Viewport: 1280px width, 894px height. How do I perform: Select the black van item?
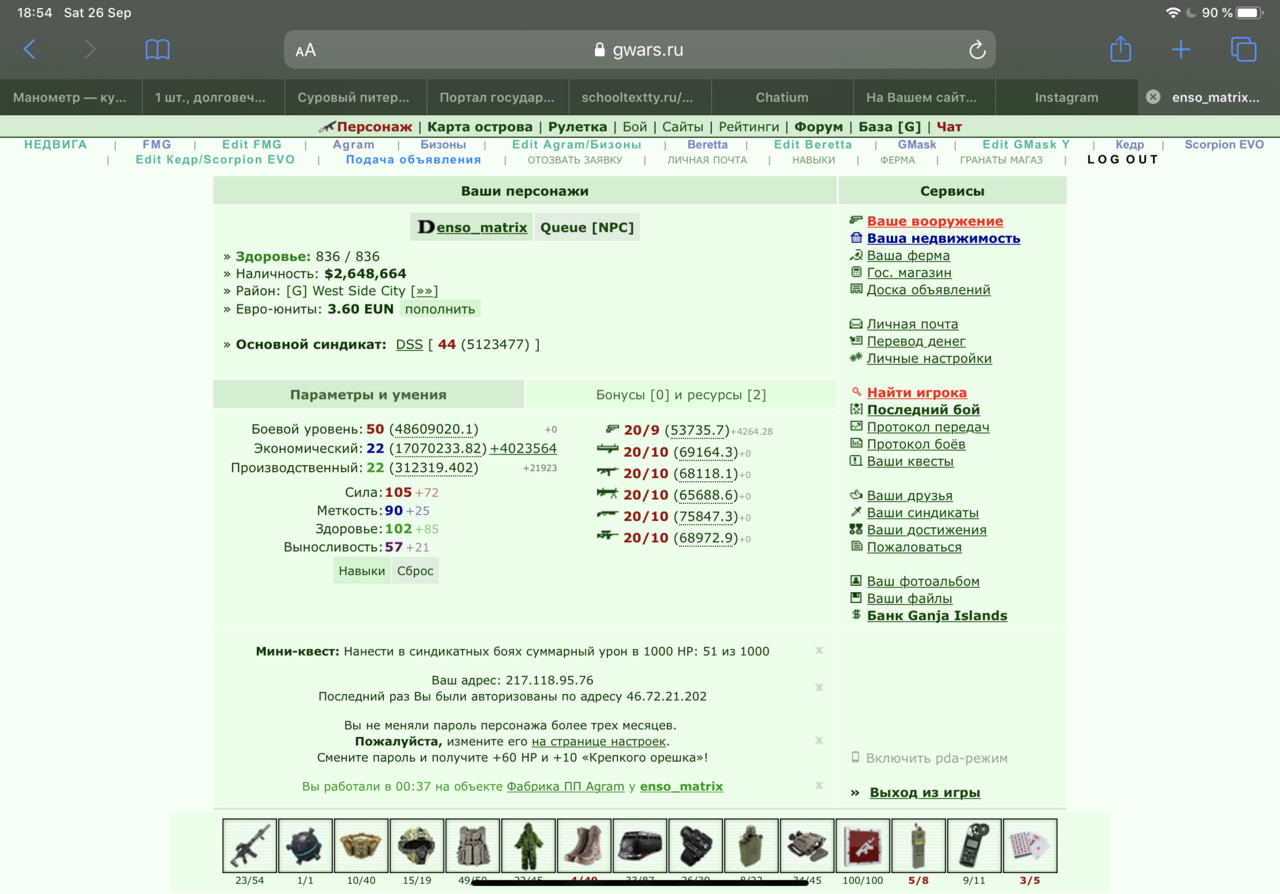pyautogui.click(x=640, y=846)
